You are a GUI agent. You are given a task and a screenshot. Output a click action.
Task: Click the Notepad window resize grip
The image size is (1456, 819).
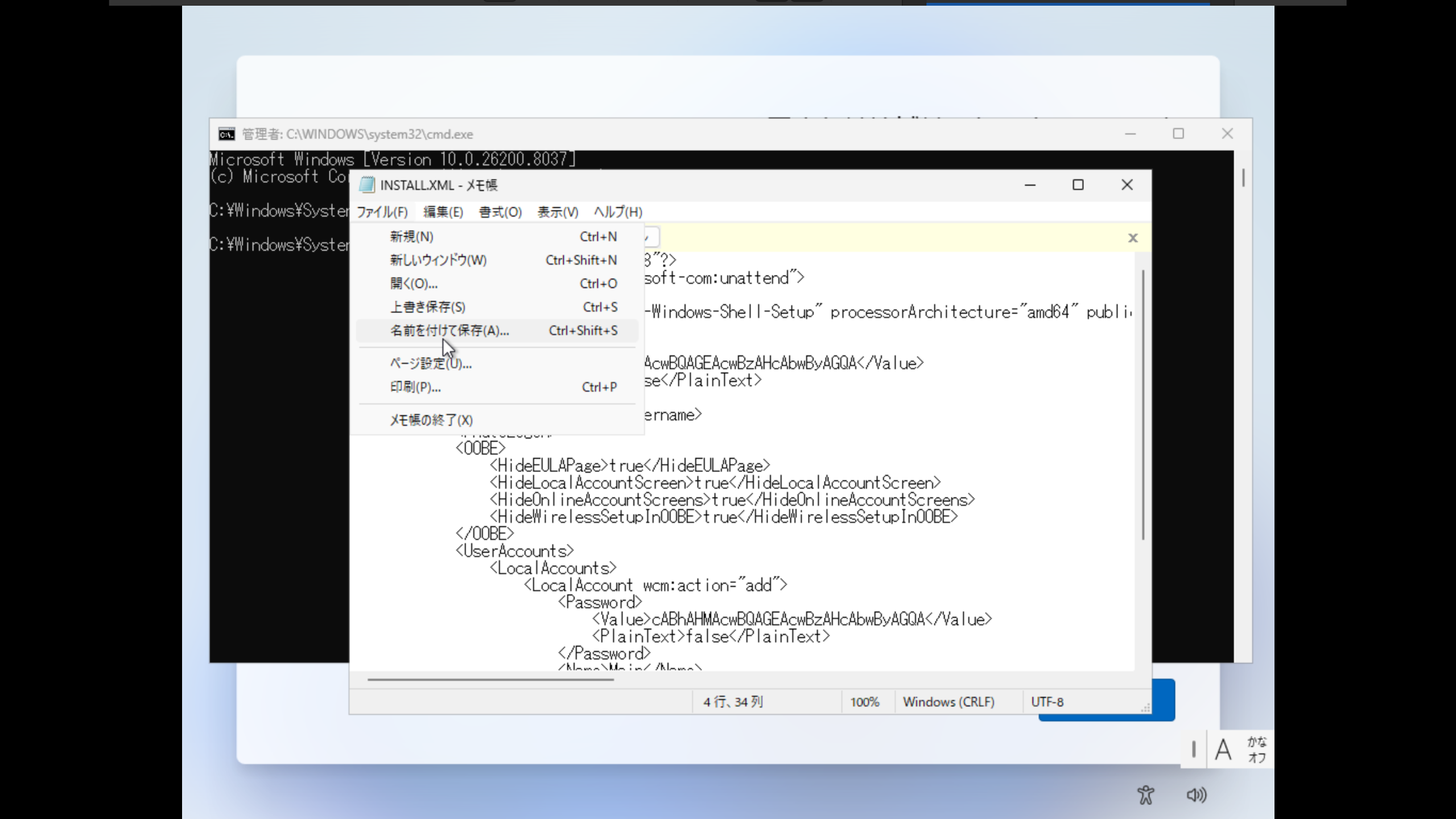point(1145,708)
